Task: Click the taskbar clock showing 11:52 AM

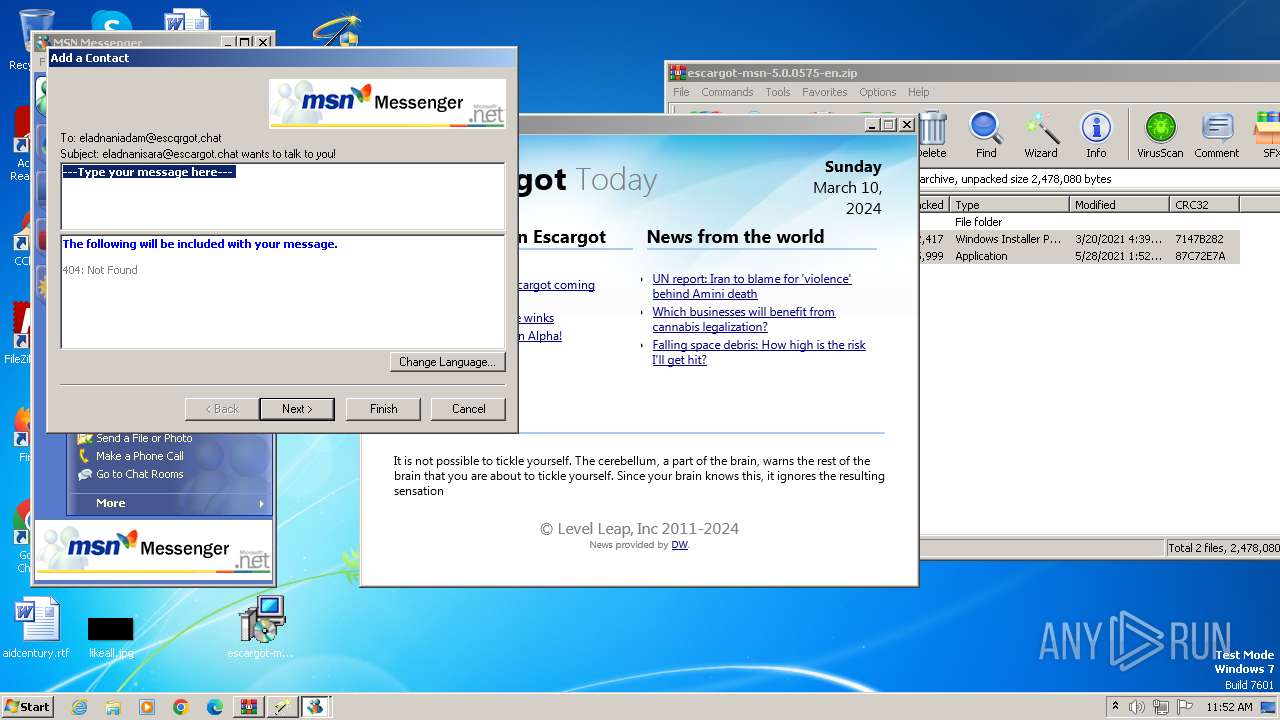Action: [x=1229, y=707]
